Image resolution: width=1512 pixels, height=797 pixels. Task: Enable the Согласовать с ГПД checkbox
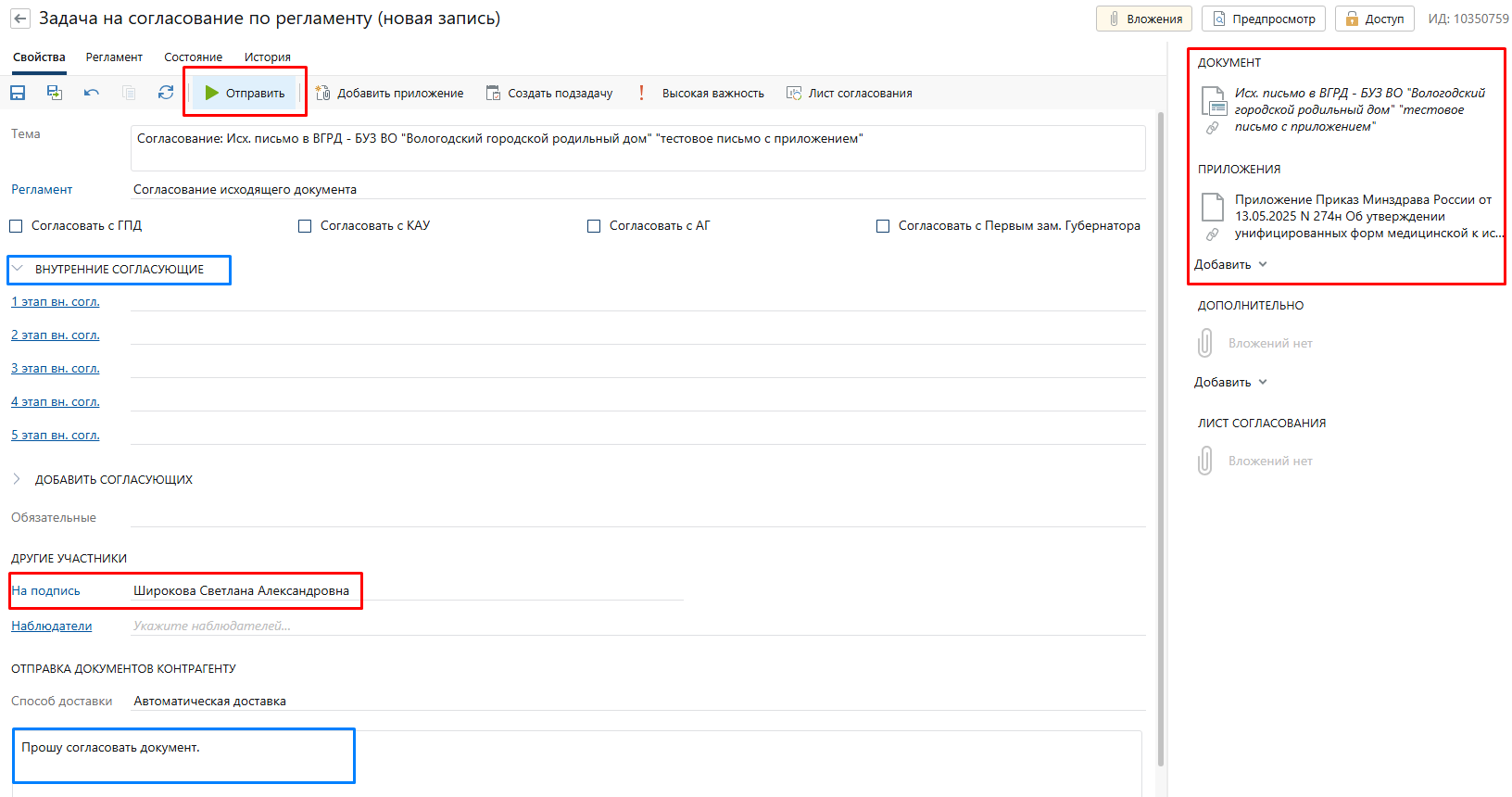click(x=16, y=226)
